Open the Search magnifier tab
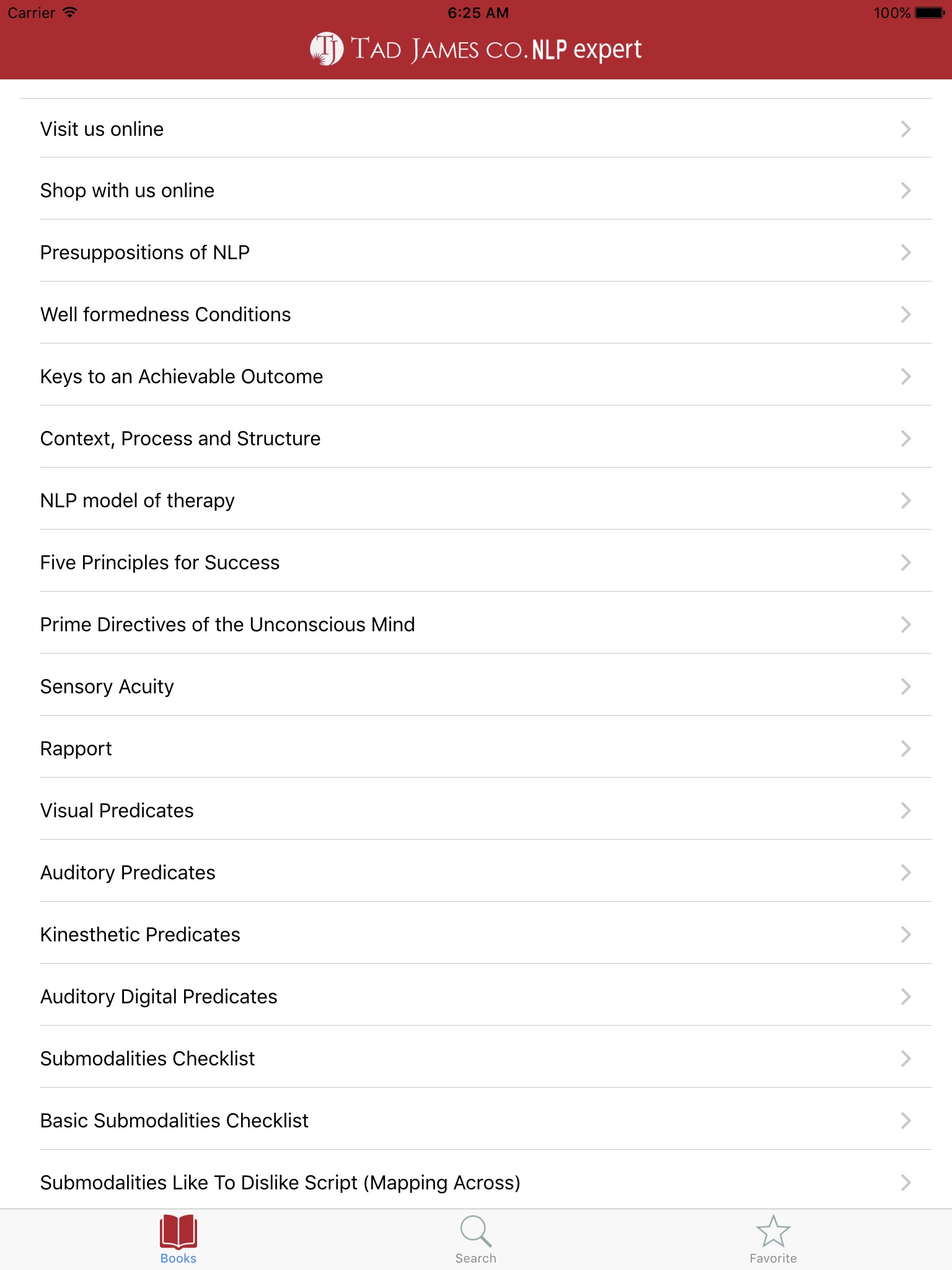952x1270 pixels. coord(475,1232)
